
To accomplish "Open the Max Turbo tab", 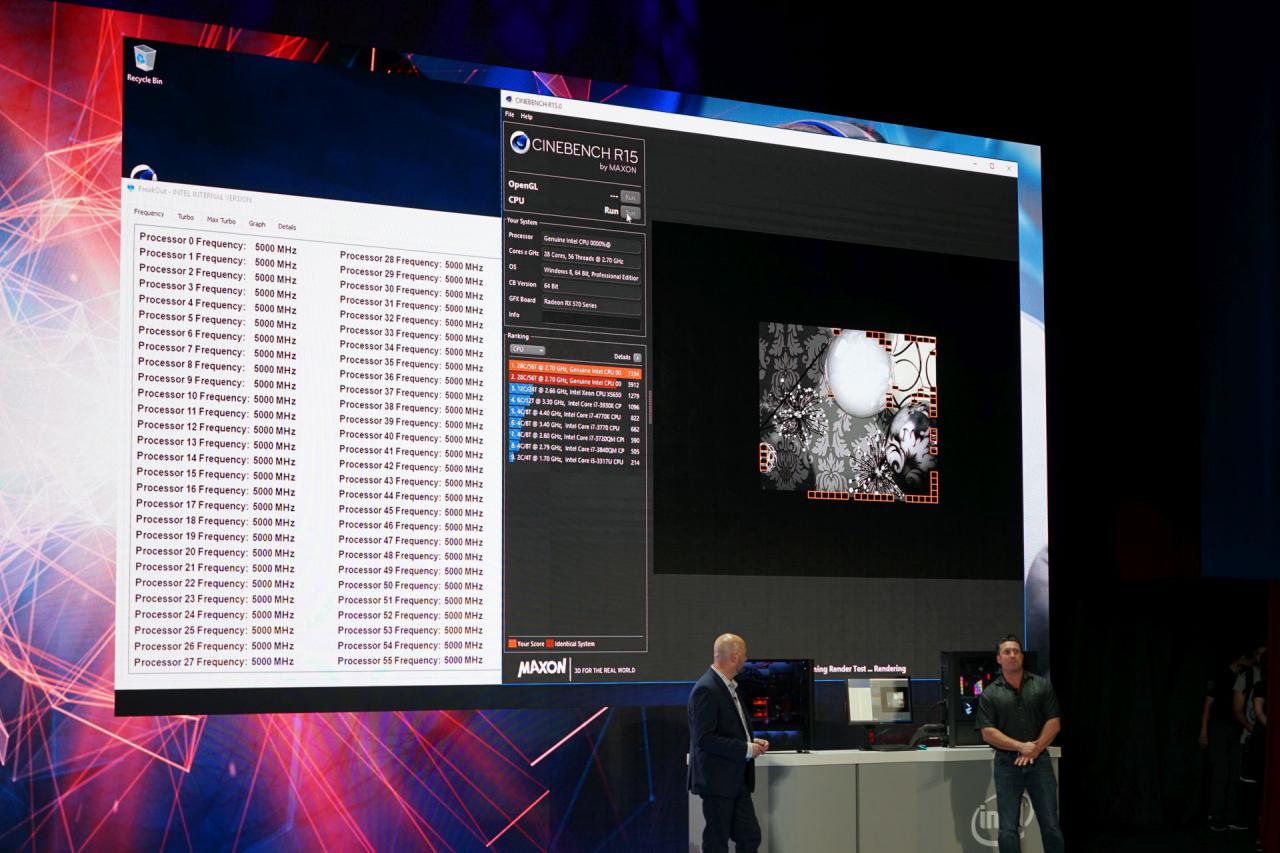I will click(x=221, y=221).
